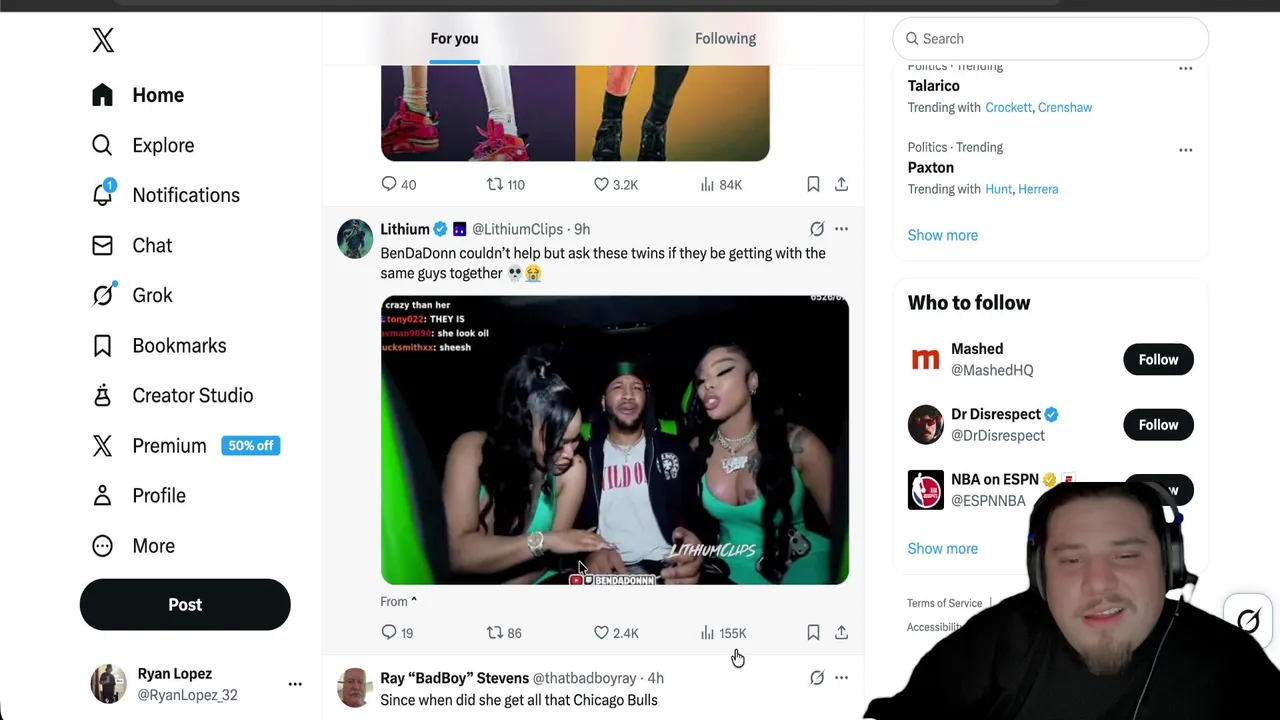
Task: Open Notifications bell in sidebar
Action: pyautogui.click(x=102, y=194)
